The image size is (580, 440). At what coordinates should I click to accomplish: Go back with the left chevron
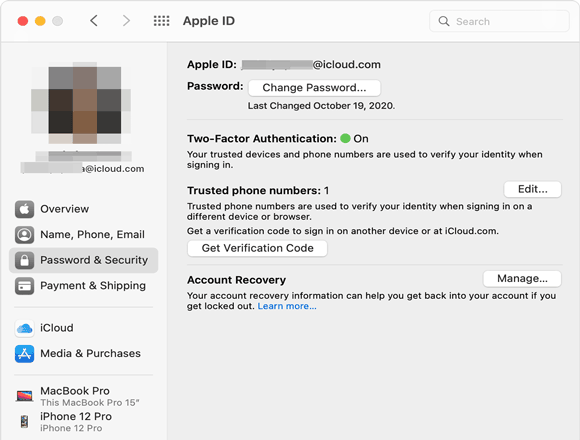click(x=94, y=21)
